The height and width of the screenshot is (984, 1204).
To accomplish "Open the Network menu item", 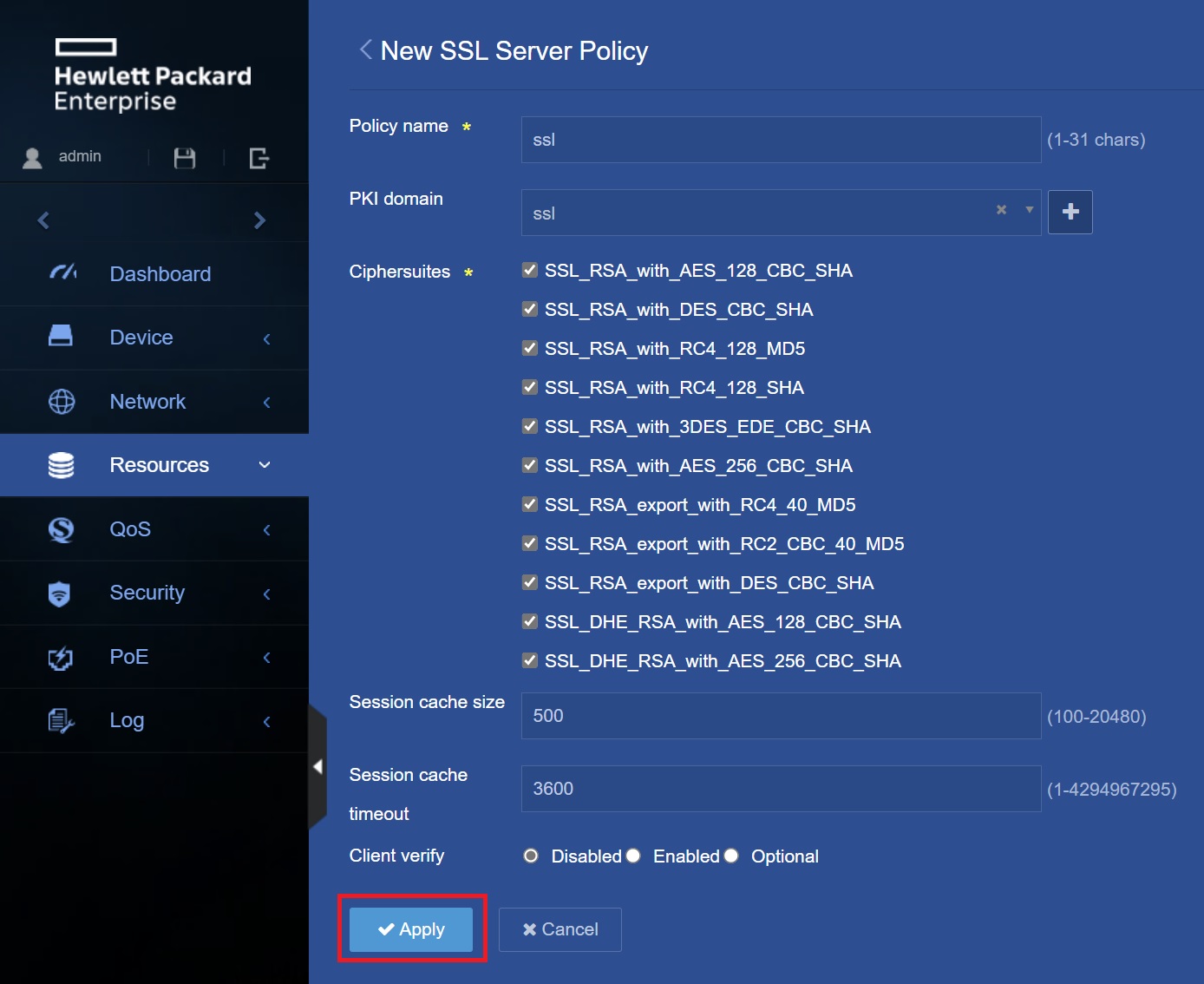I will (147, 402).
